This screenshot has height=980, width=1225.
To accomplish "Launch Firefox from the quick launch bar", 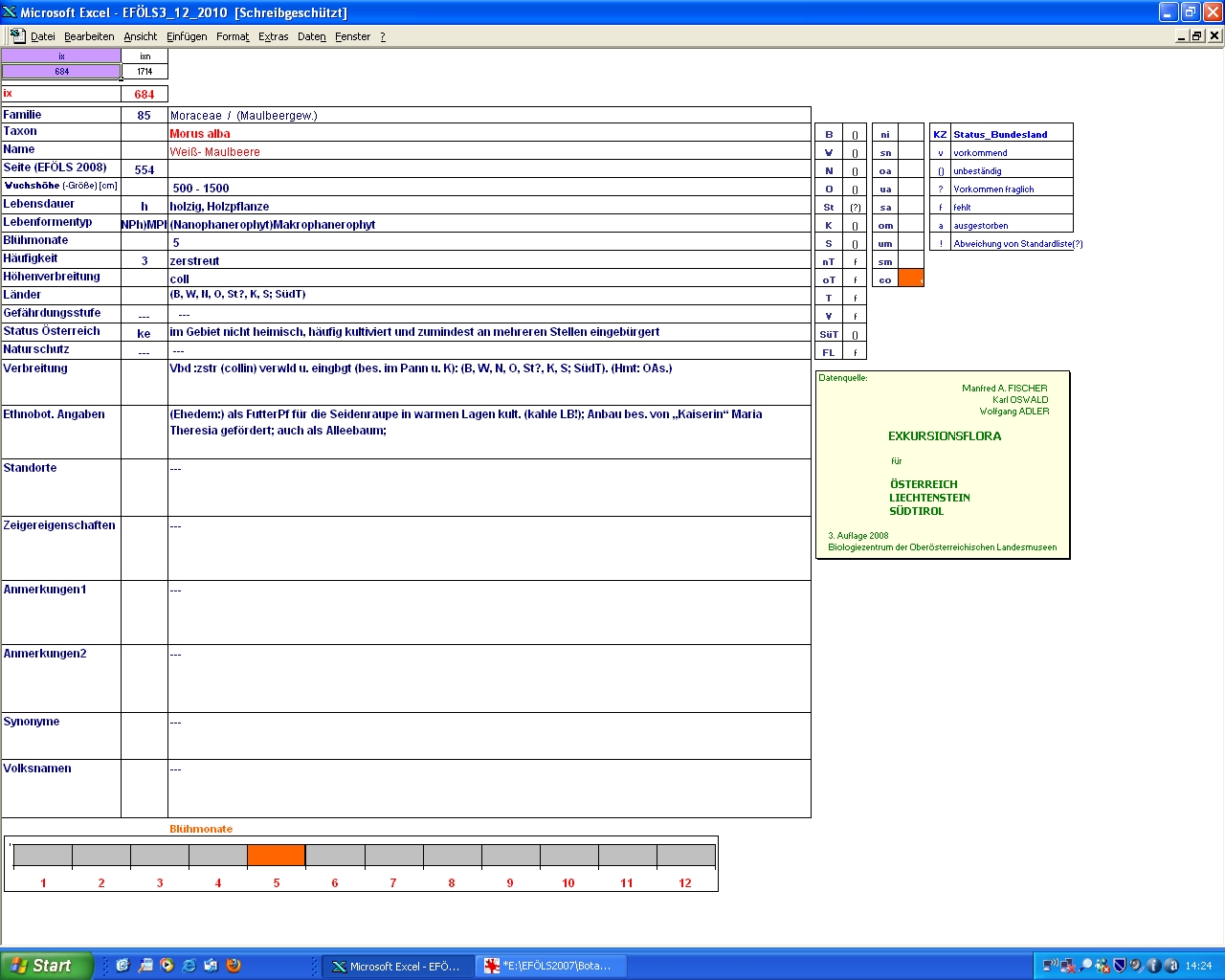I will pyautogui.click(x=234, y=966).
